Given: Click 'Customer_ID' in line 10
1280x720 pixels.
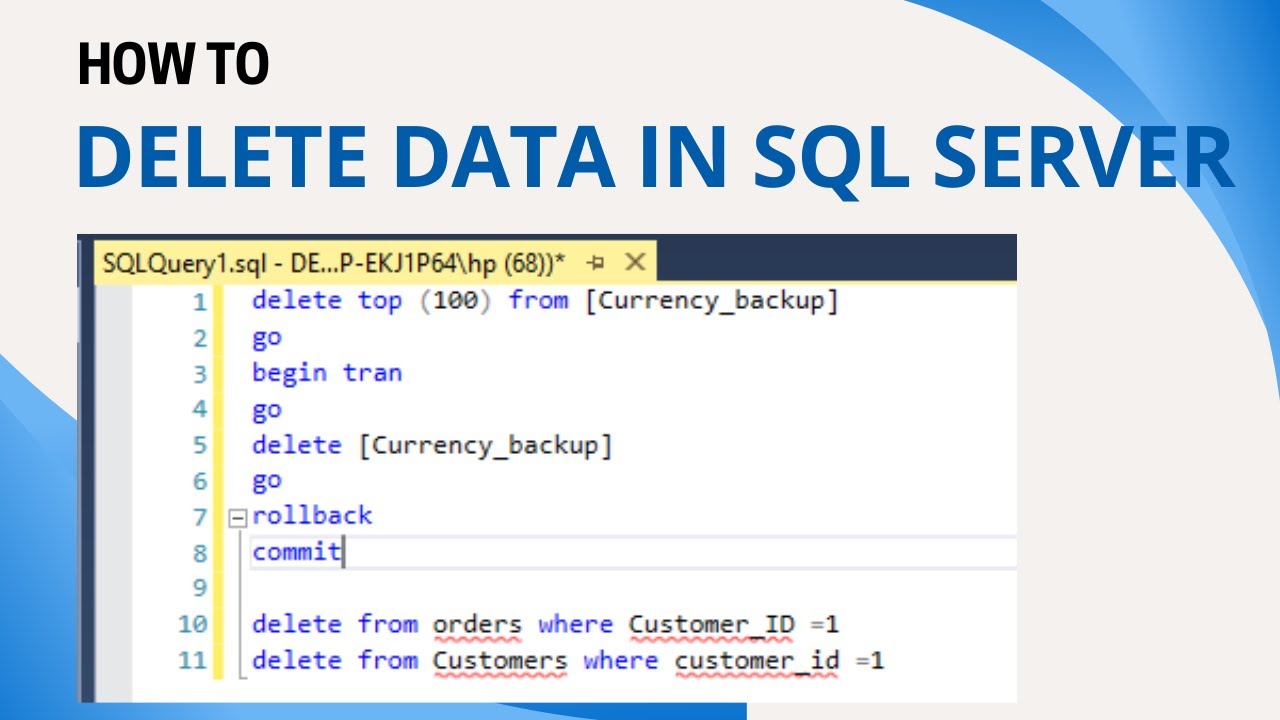Looking at the screenshot, I should pyautogui.click(x=711, y=625).
